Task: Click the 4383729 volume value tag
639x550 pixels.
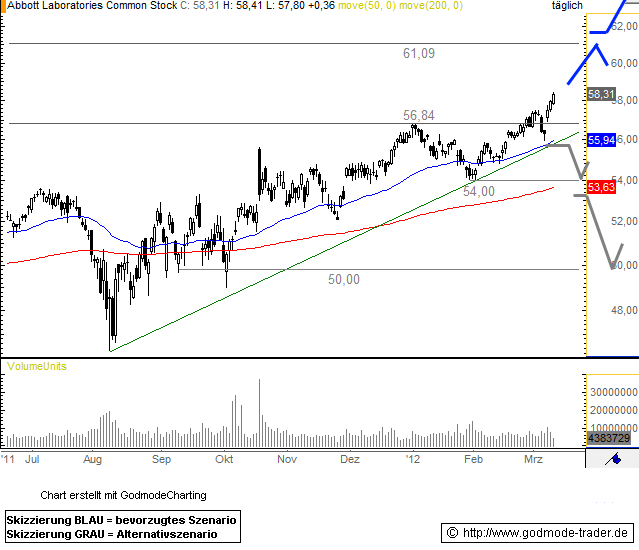Action: (609, 438)
